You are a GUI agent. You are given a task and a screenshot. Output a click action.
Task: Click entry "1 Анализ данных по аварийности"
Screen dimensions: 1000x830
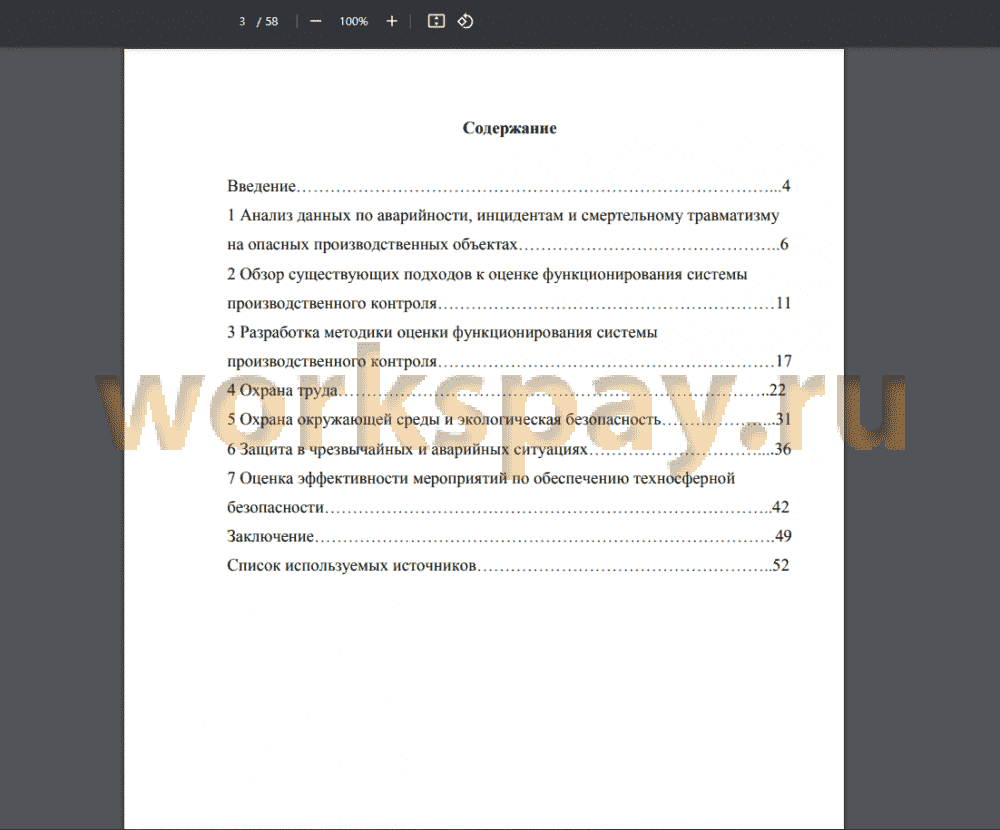503,216
